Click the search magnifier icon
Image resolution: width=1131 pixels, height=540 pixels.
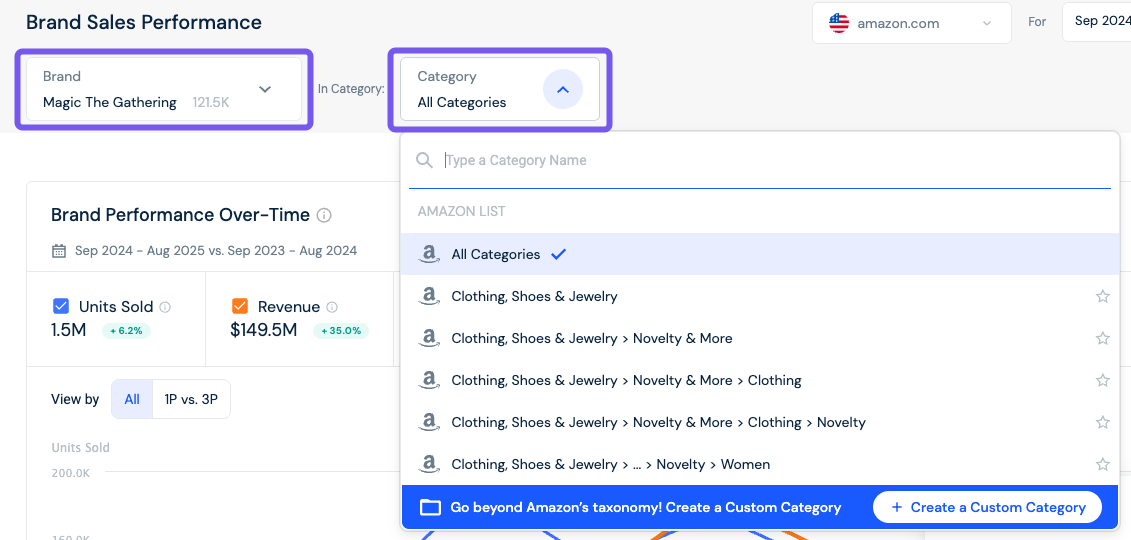[425, 160]
